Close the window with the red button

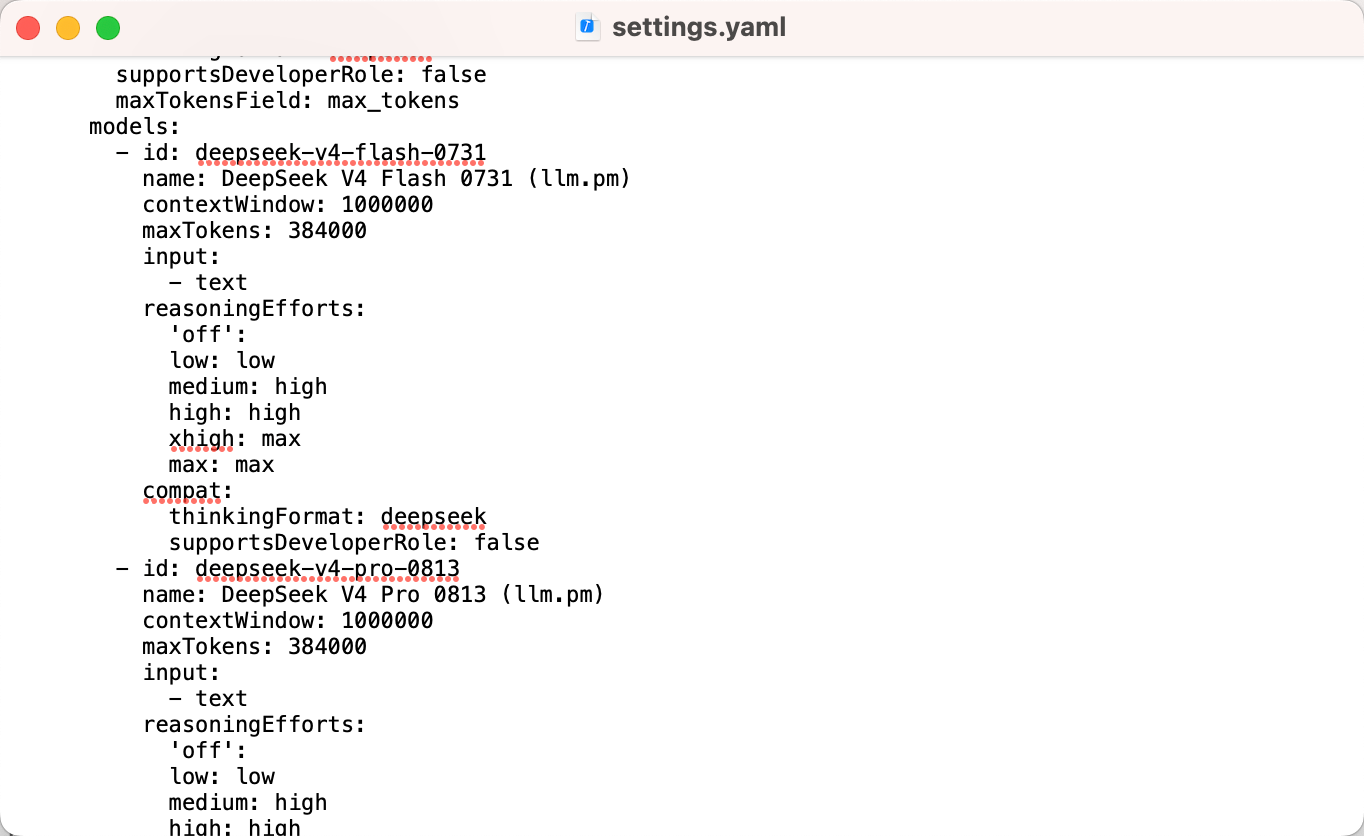28,28
